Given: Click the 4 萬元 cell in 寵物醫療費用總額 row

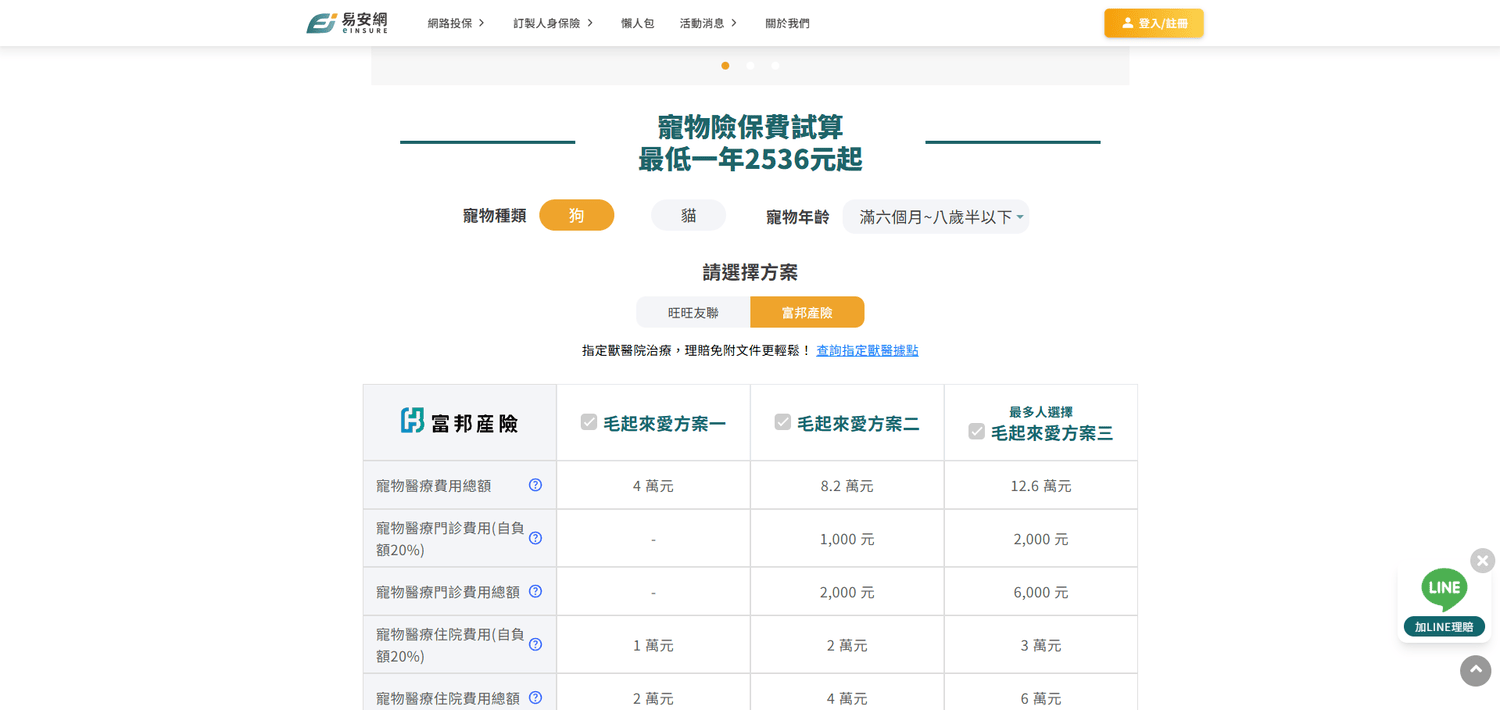Looking at the screenshot, I should point(653,485).
